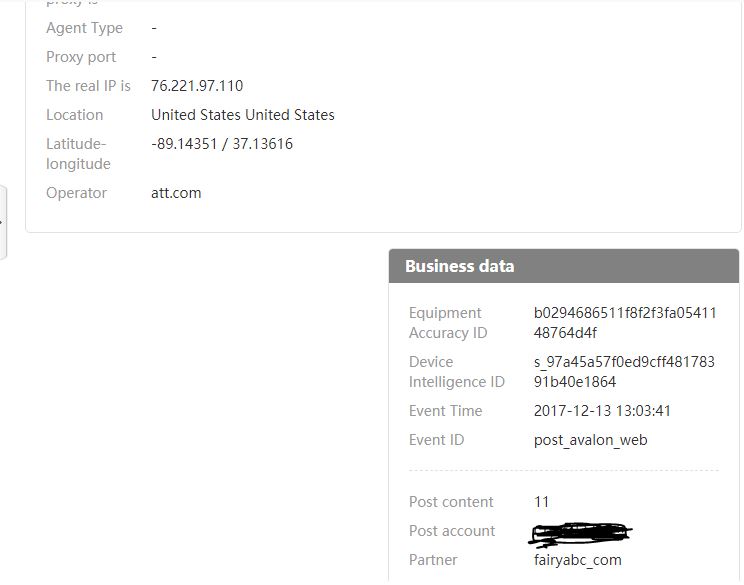Select the real IP value 76.221.97.110
This screenshot has width=744, height=585.
197,86
